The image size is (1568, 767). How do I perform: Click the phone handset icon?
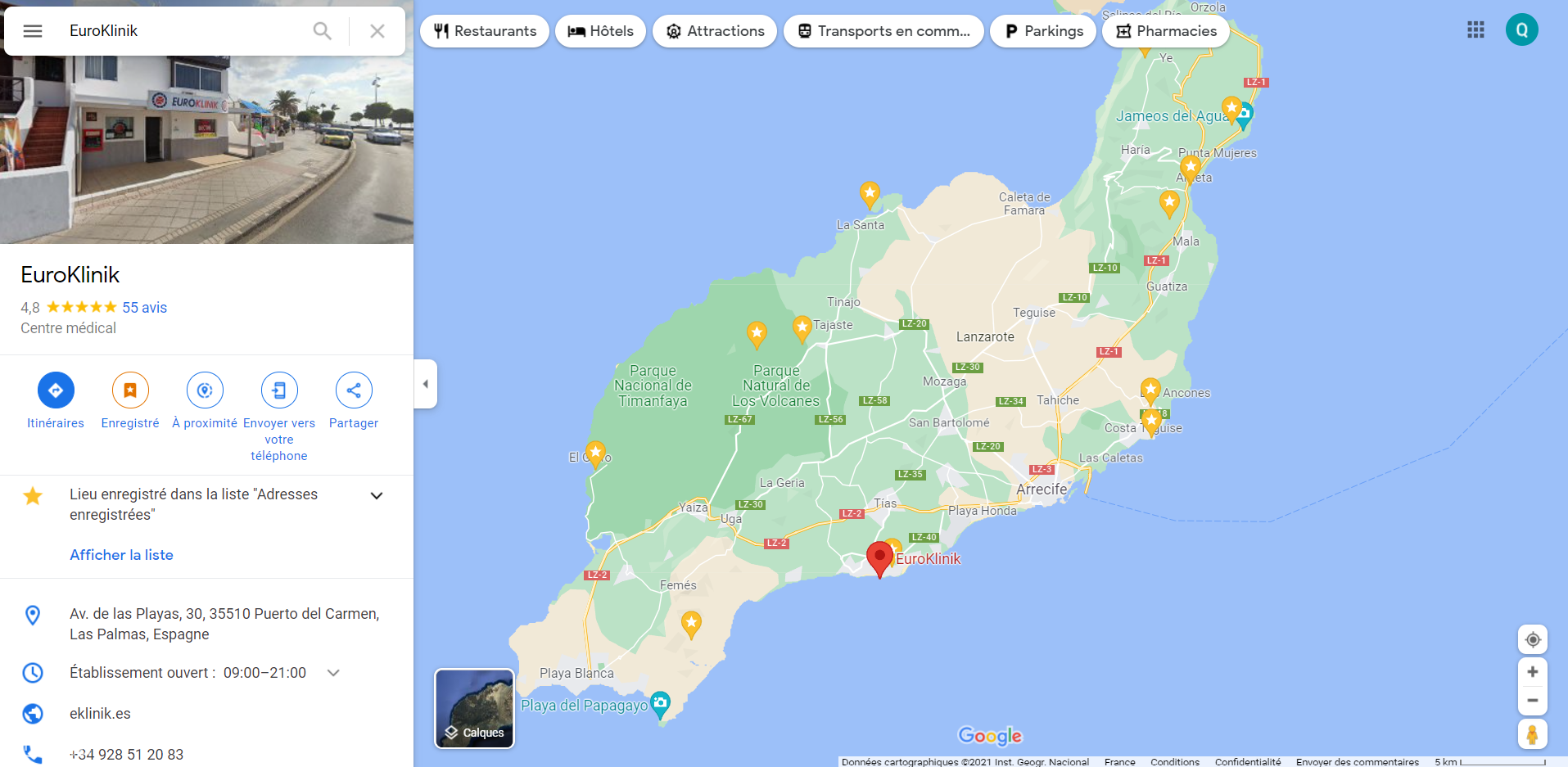coord(33,754)
